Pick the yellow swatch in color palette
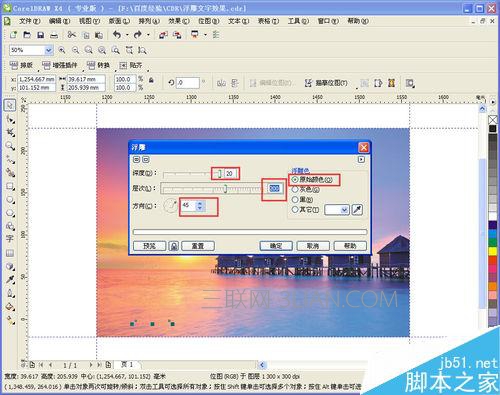Image resolution: width=500 pixels, height=395 pixels. (493, 251)
